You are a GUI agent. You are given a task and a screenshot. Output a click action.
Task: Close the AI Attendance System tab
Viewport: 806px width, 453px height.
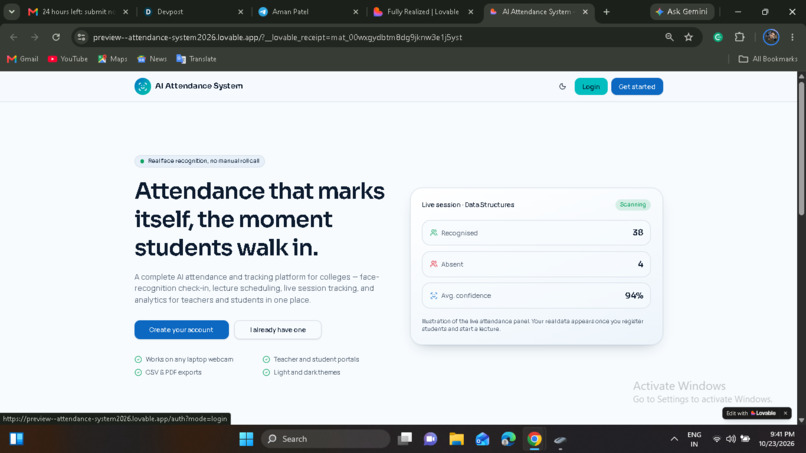pyautogui.click(x=585, y=11)
